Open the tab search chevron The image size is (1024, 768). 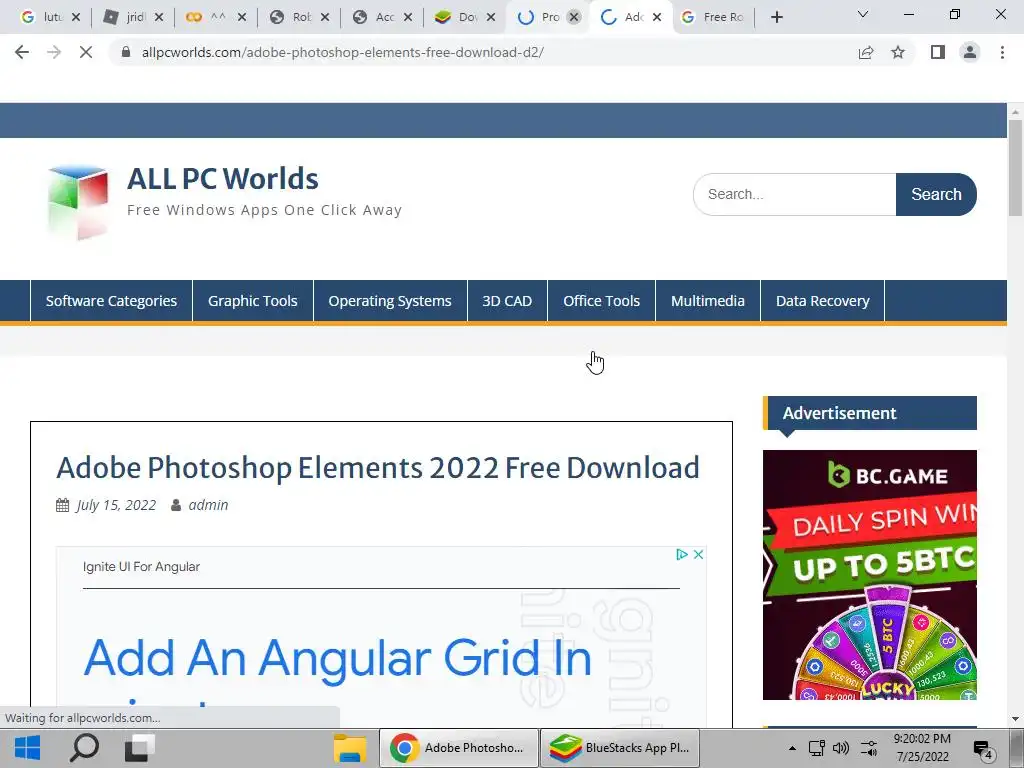[863, 14]
